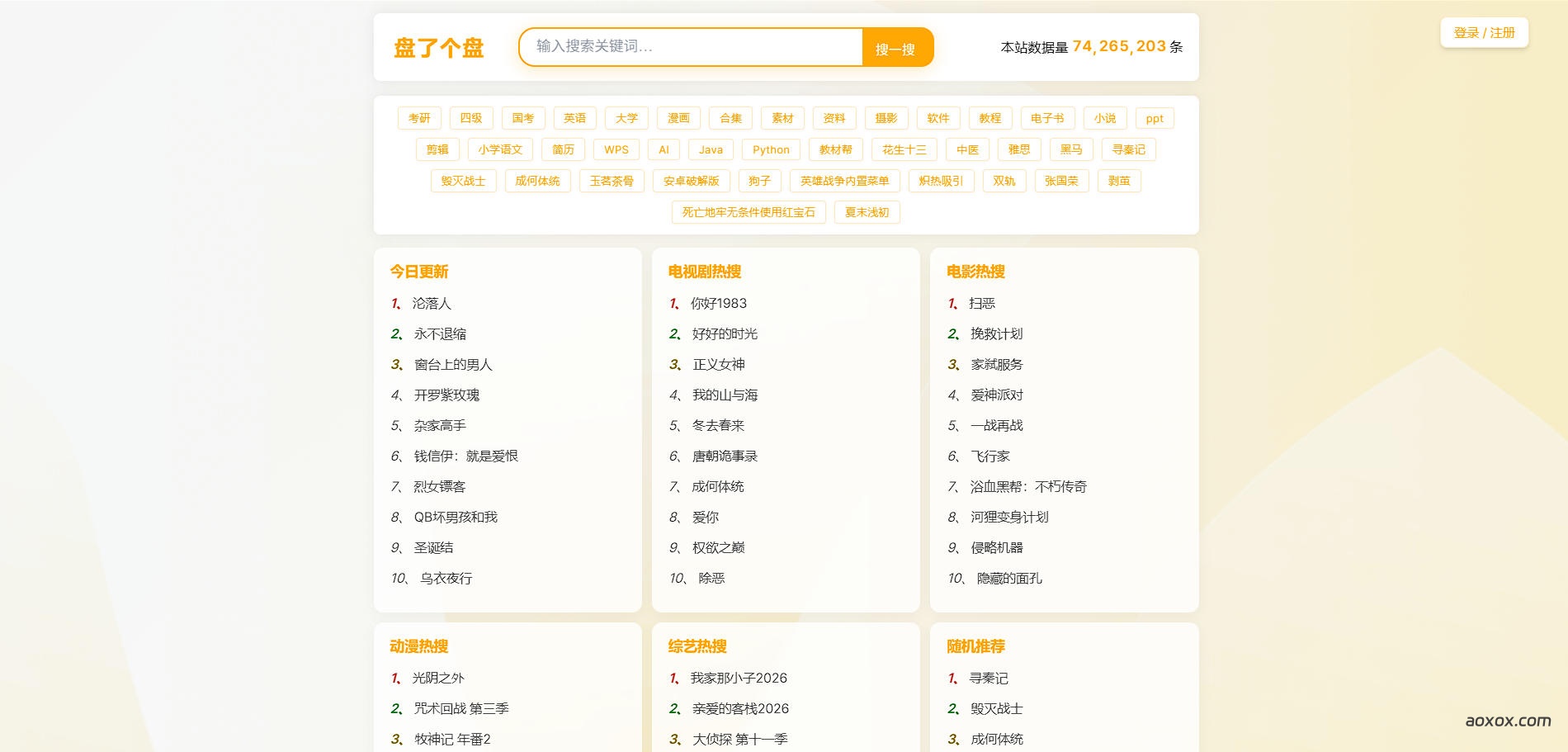This screenshot has width=1568, height=752.
Task: Select the 电子书 keyword tag
Action: [1046, 118]
